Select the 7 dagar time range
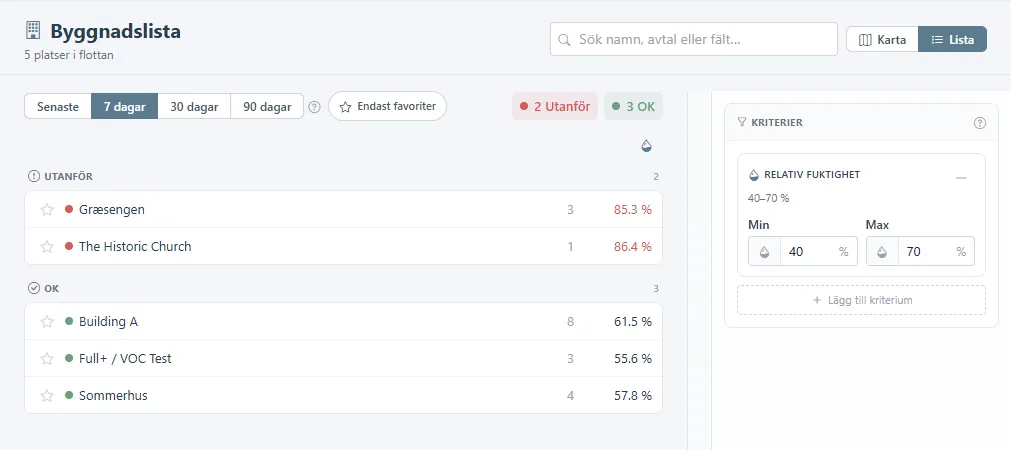The height and width of the screenshot is (450, 1011). click(124, 107)
